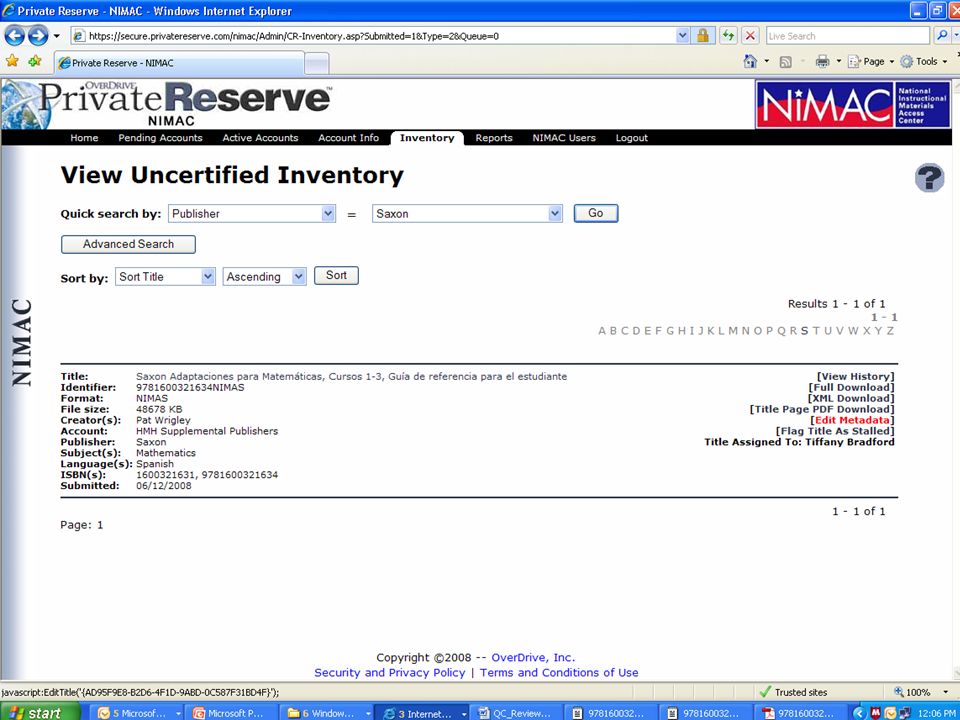The width and height of the screenshot is (960, 720).
Task: Click the Go button
Action: tap(596, 213)
